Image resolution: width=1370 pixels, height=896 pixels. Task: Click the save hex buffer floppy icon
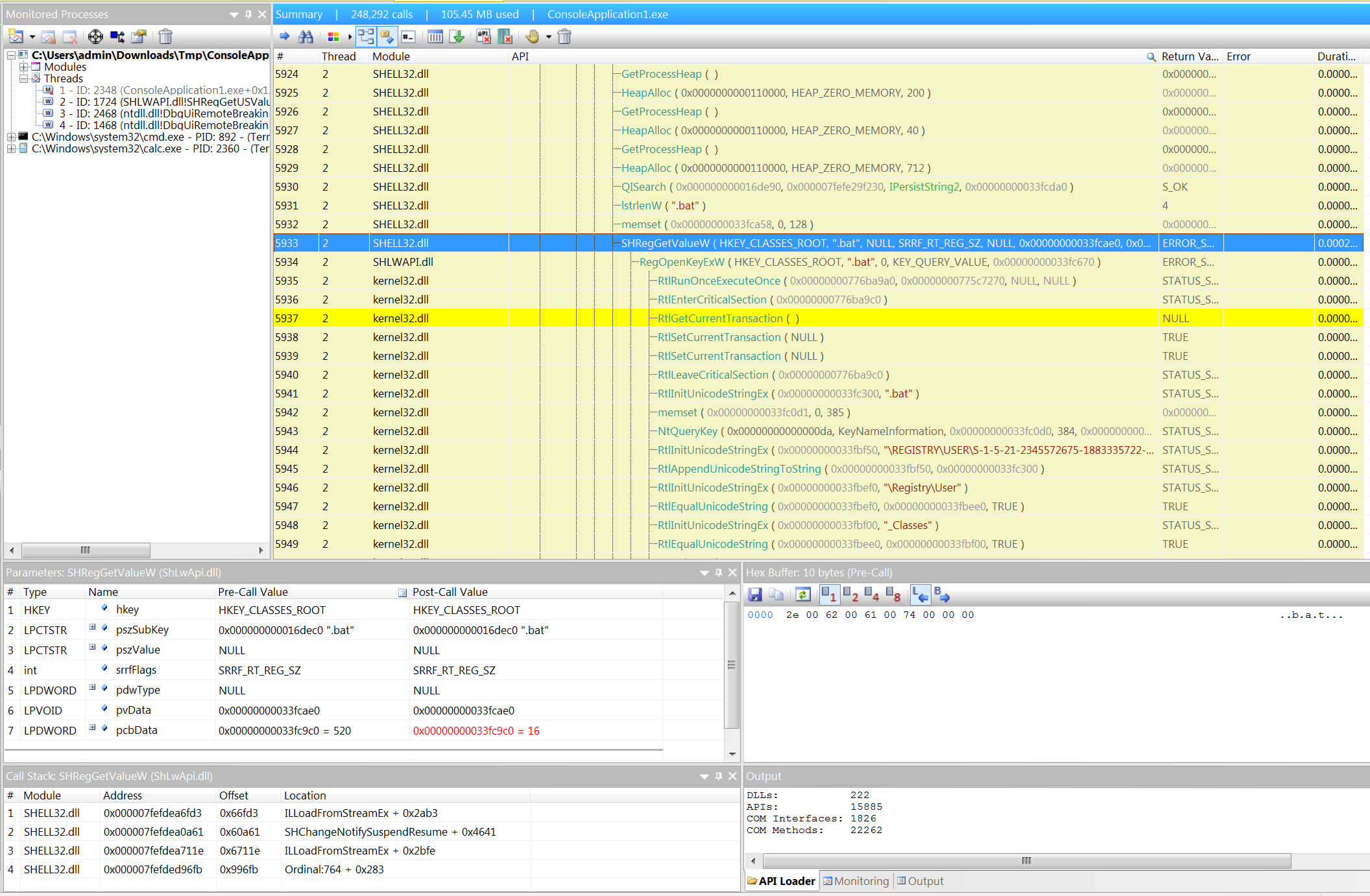click(755, 595)
